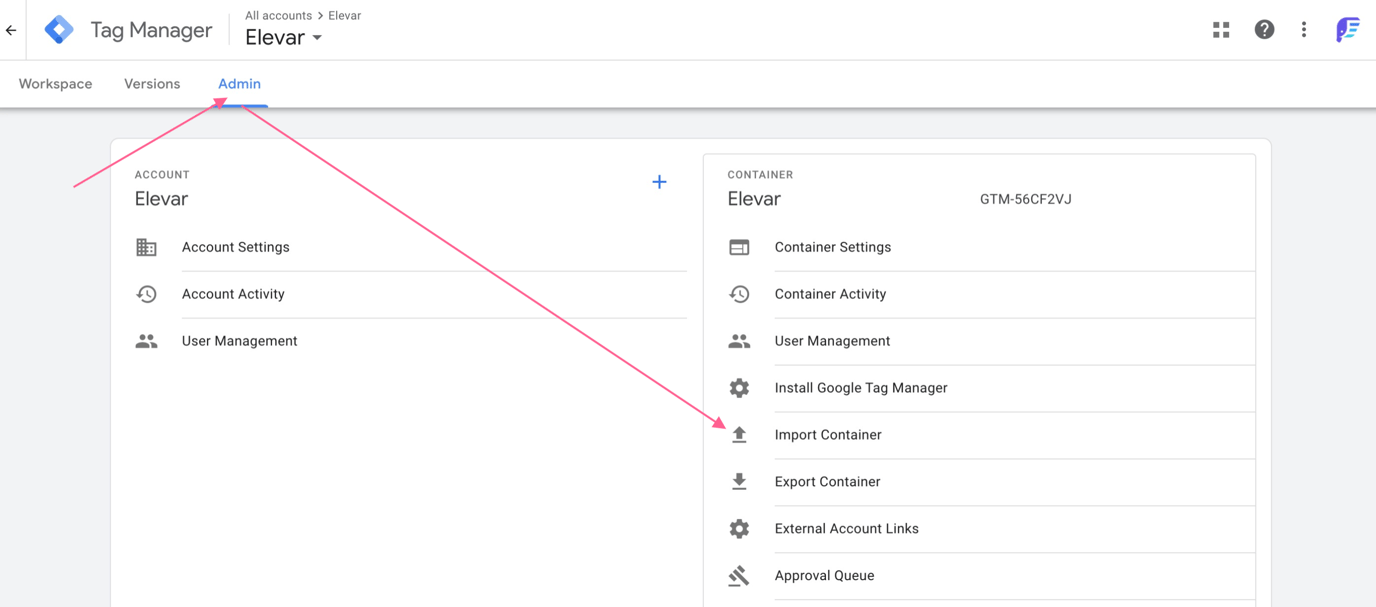
Task: Click the Container Settings window icon
Action: [739, 247]
